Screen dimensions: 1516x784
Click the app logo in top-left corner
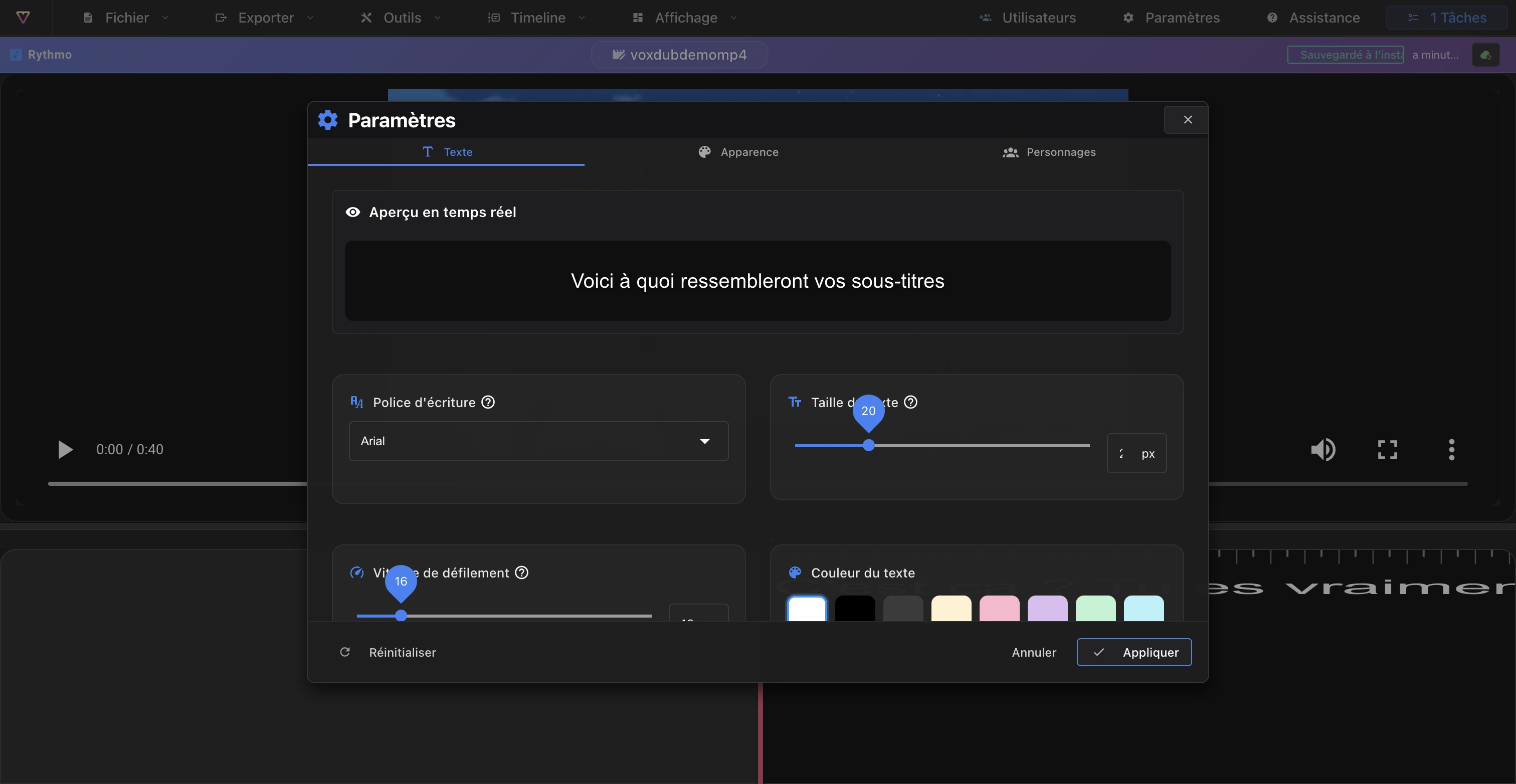23,18
